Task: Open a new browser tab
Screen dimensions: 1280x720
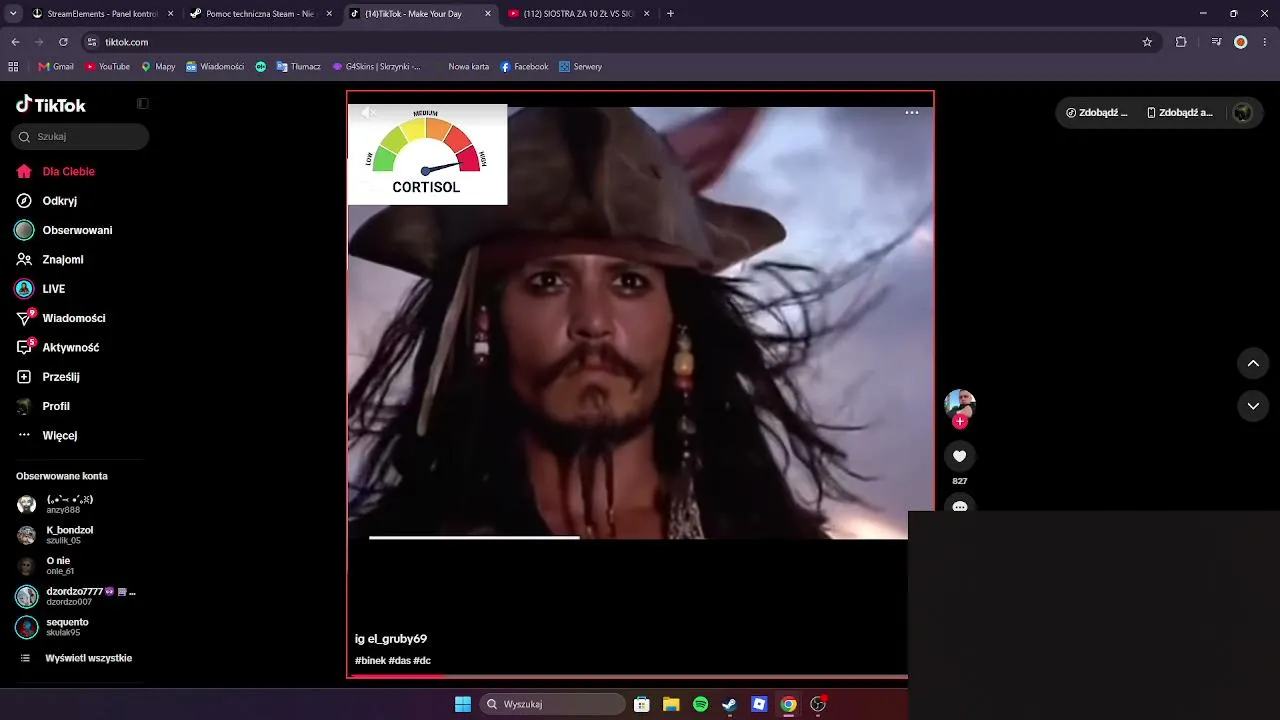Action: coord(670,14)
